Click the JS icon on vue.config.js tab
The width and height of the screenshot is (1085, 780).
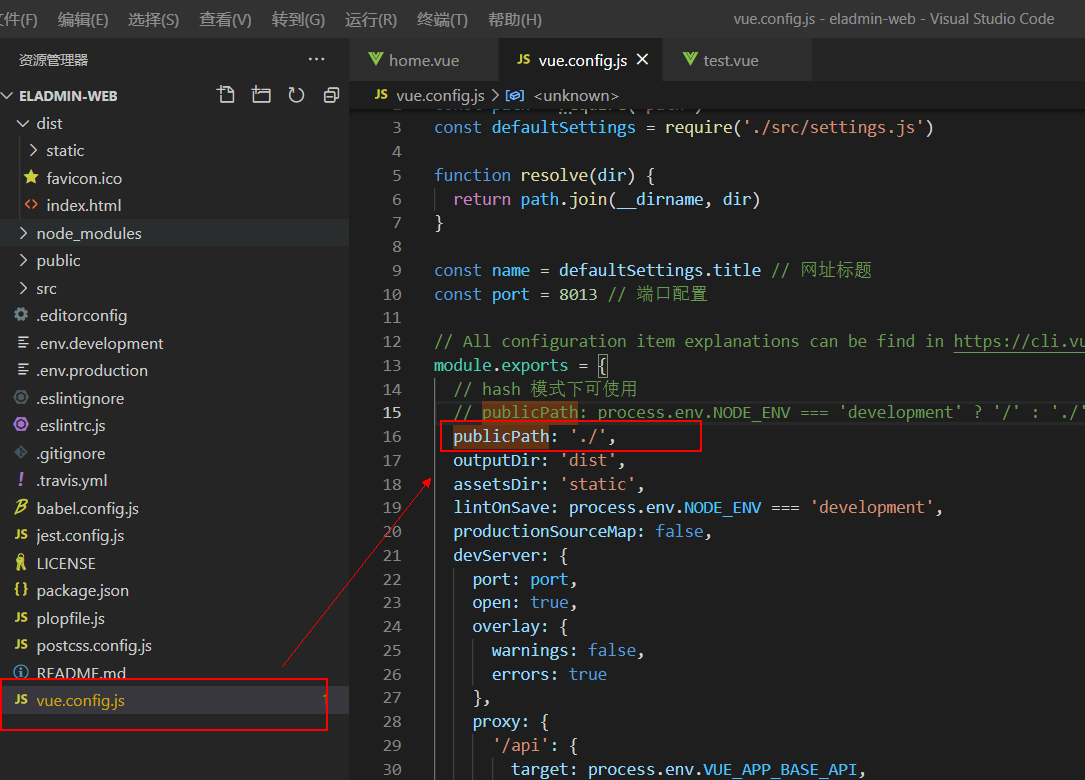(x=522, y=60)
